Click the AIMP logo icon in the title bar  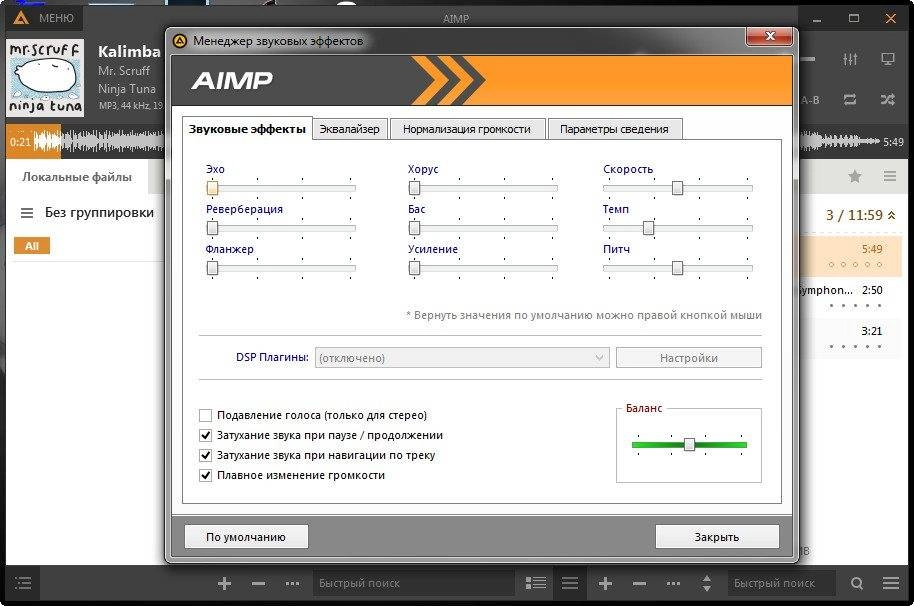pos(21,18)
